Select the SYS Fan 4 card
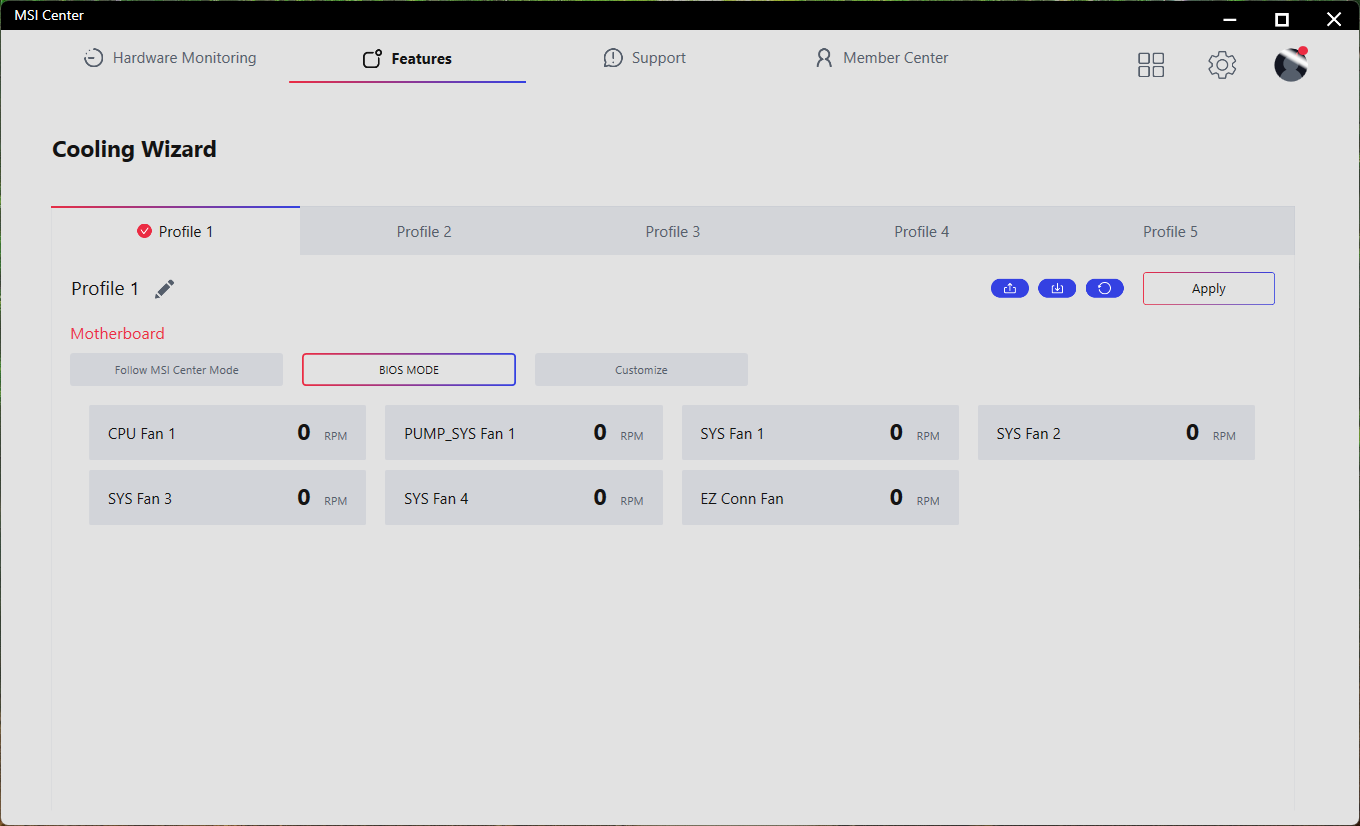Screen dimensions: 1360x826 pyautogui.click(x=524, y=498)
